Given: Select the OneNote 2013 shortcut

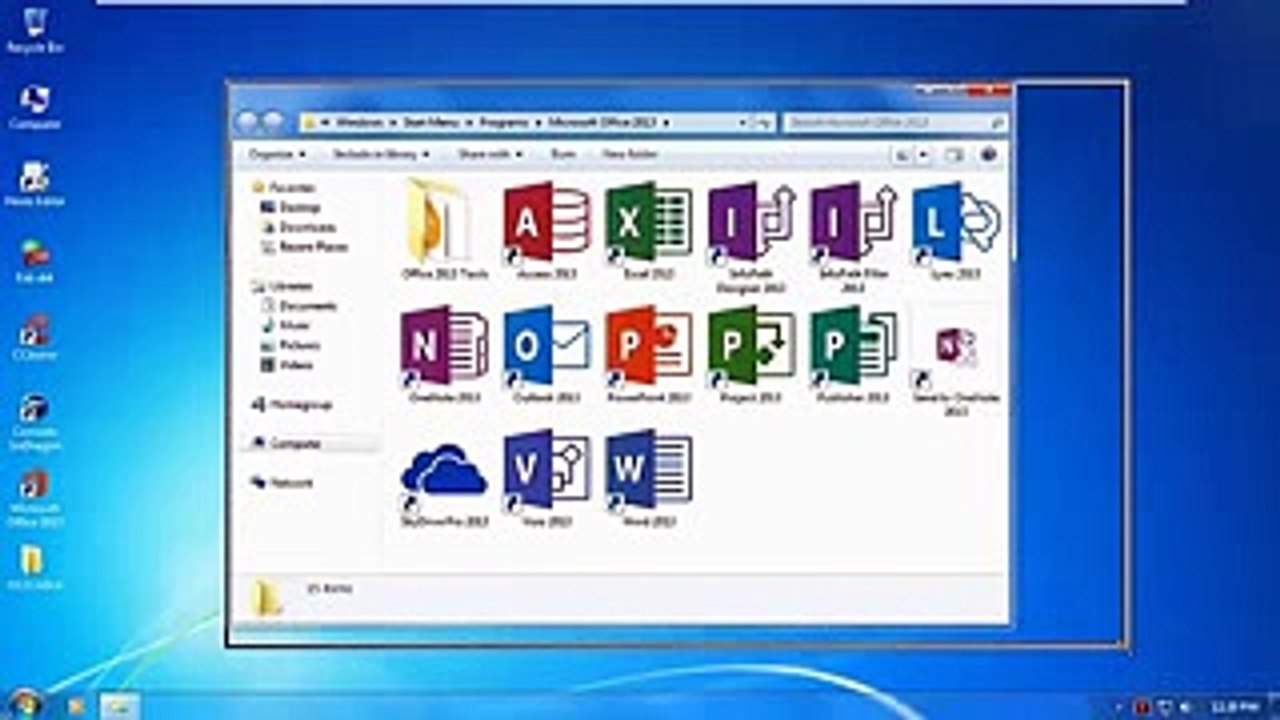Looking at the screenshot, I should coord(444,355).
